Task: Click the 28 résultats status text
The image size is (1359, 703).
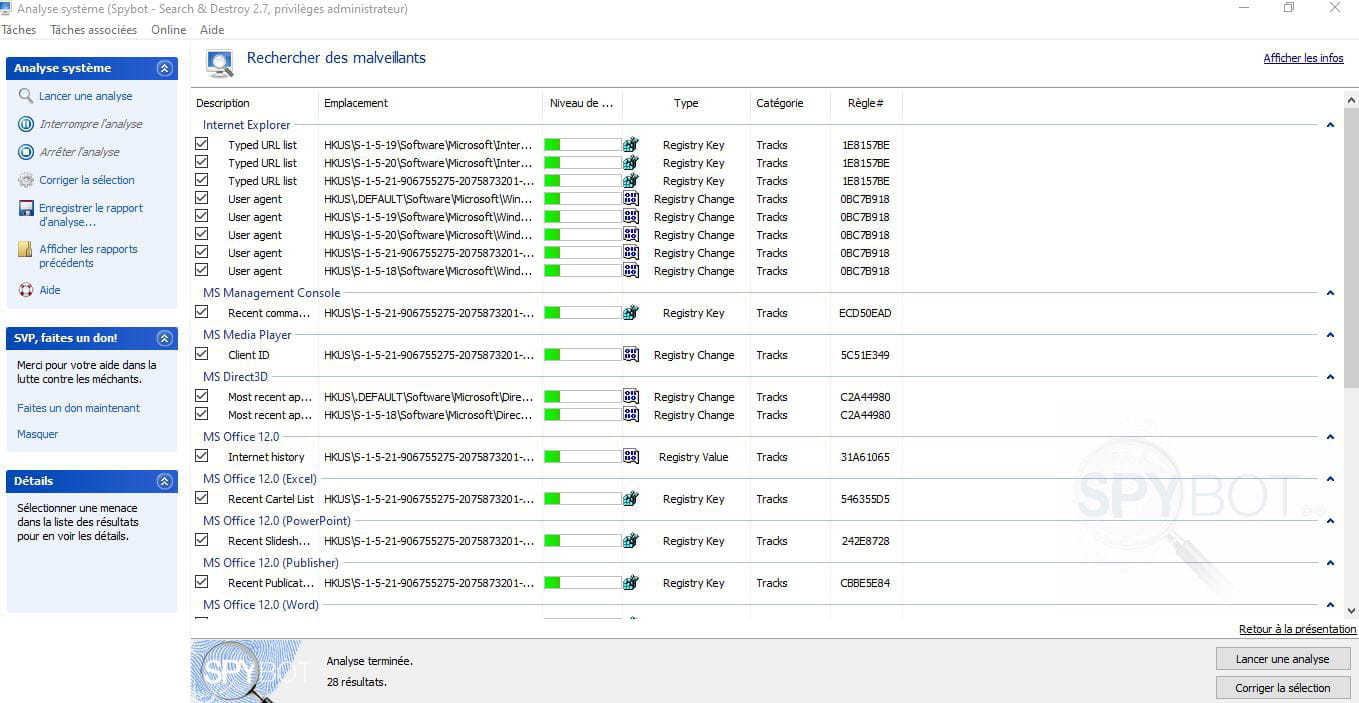Action: (x=356, y=682)
